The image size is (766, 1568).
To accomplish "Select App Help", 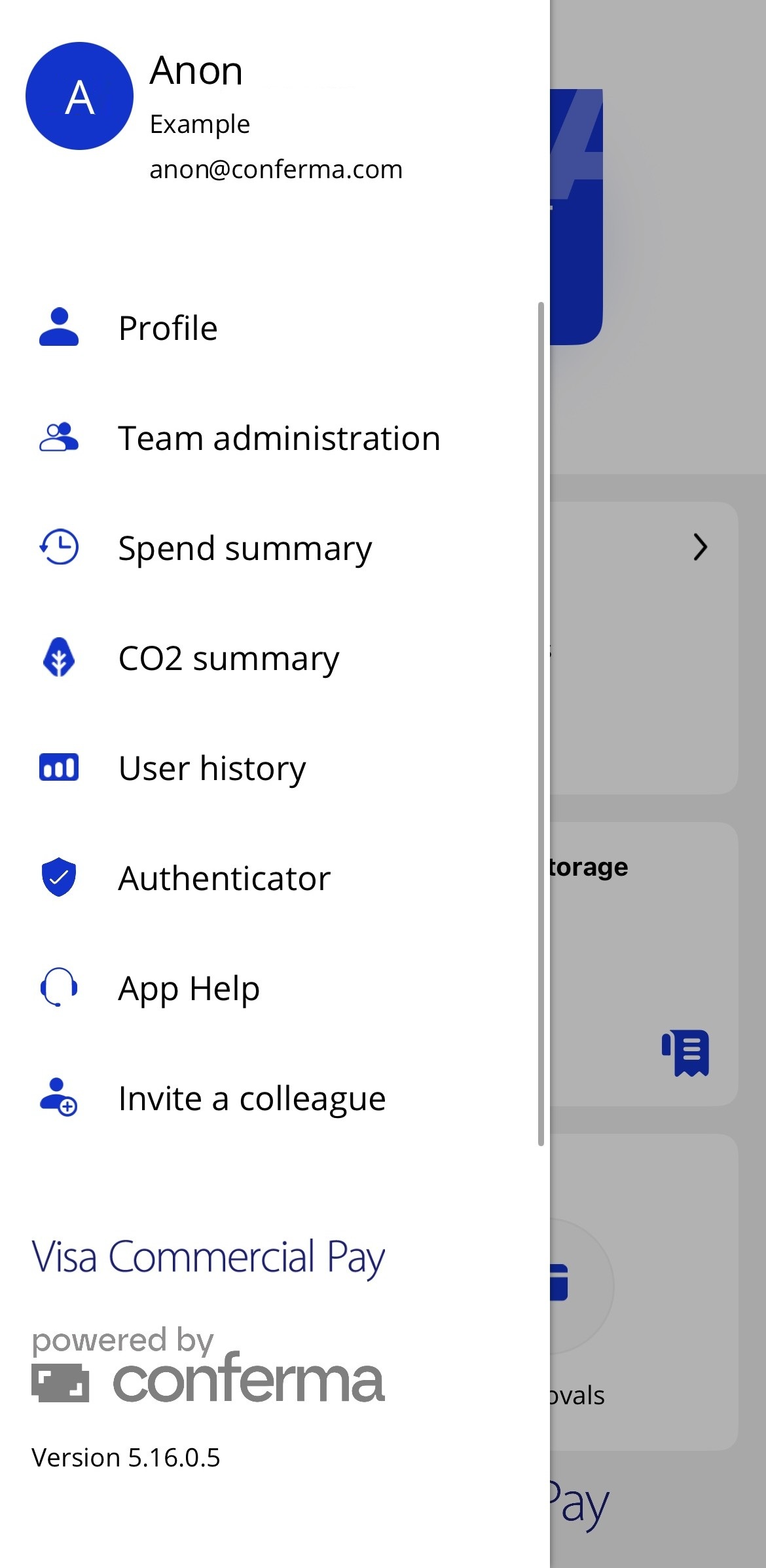I will 275,988.
